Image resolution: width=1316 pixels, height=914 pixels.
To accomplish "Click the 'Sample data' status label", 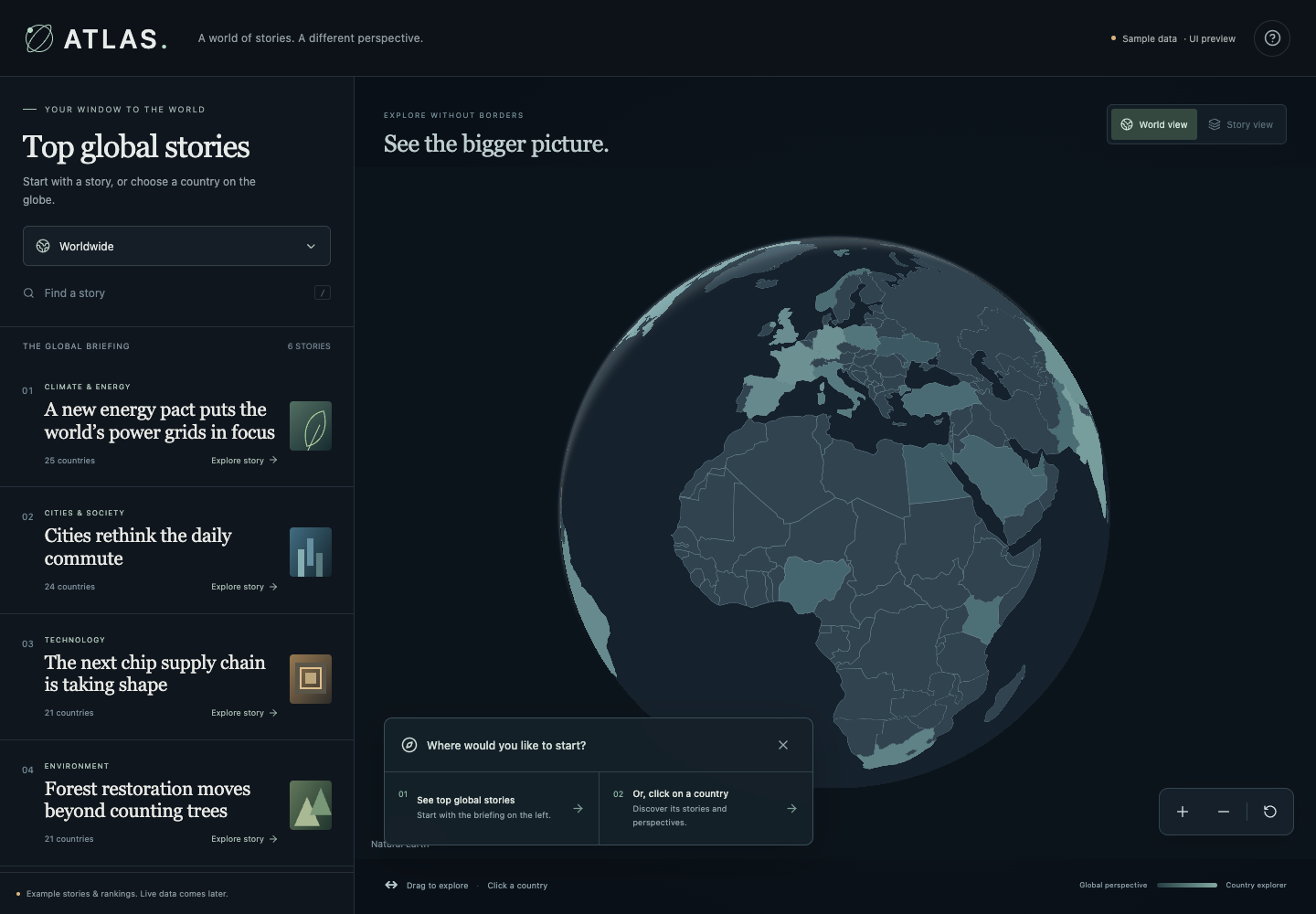I will [1149, 38].
